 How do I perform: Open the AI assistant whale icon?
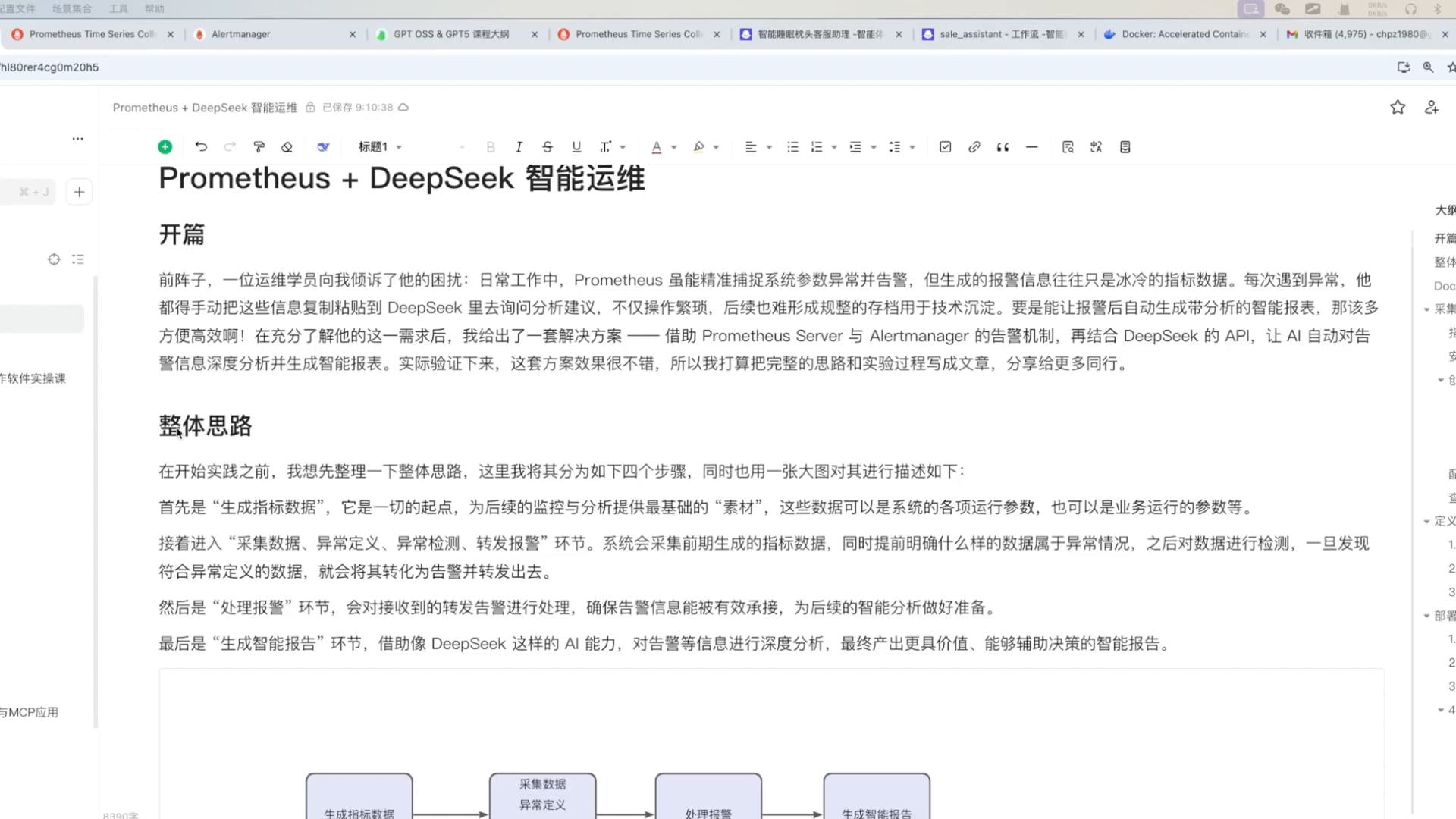tap(322, 146)
